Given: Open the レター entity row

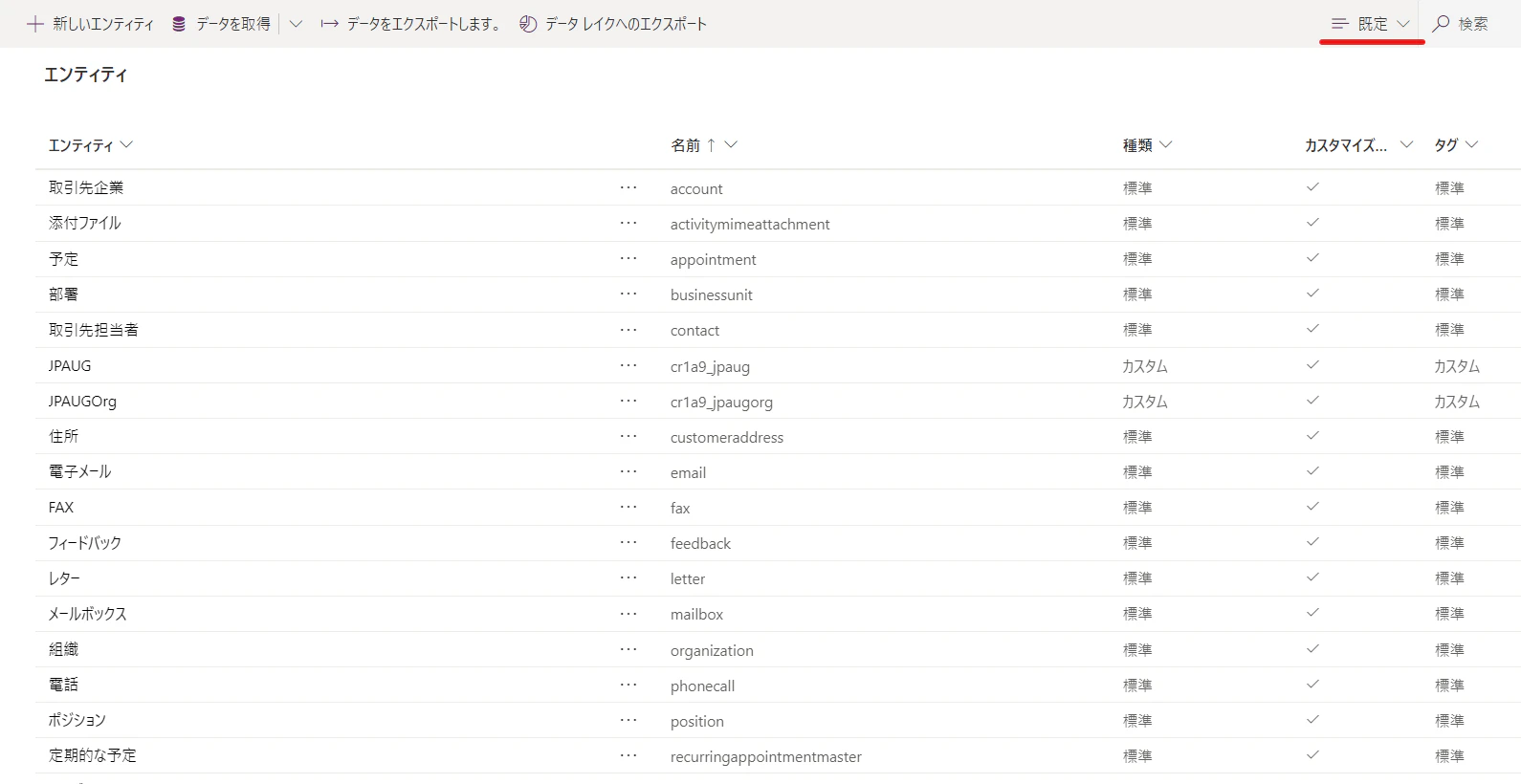Looking at the screenshot, I should point(778,577).
